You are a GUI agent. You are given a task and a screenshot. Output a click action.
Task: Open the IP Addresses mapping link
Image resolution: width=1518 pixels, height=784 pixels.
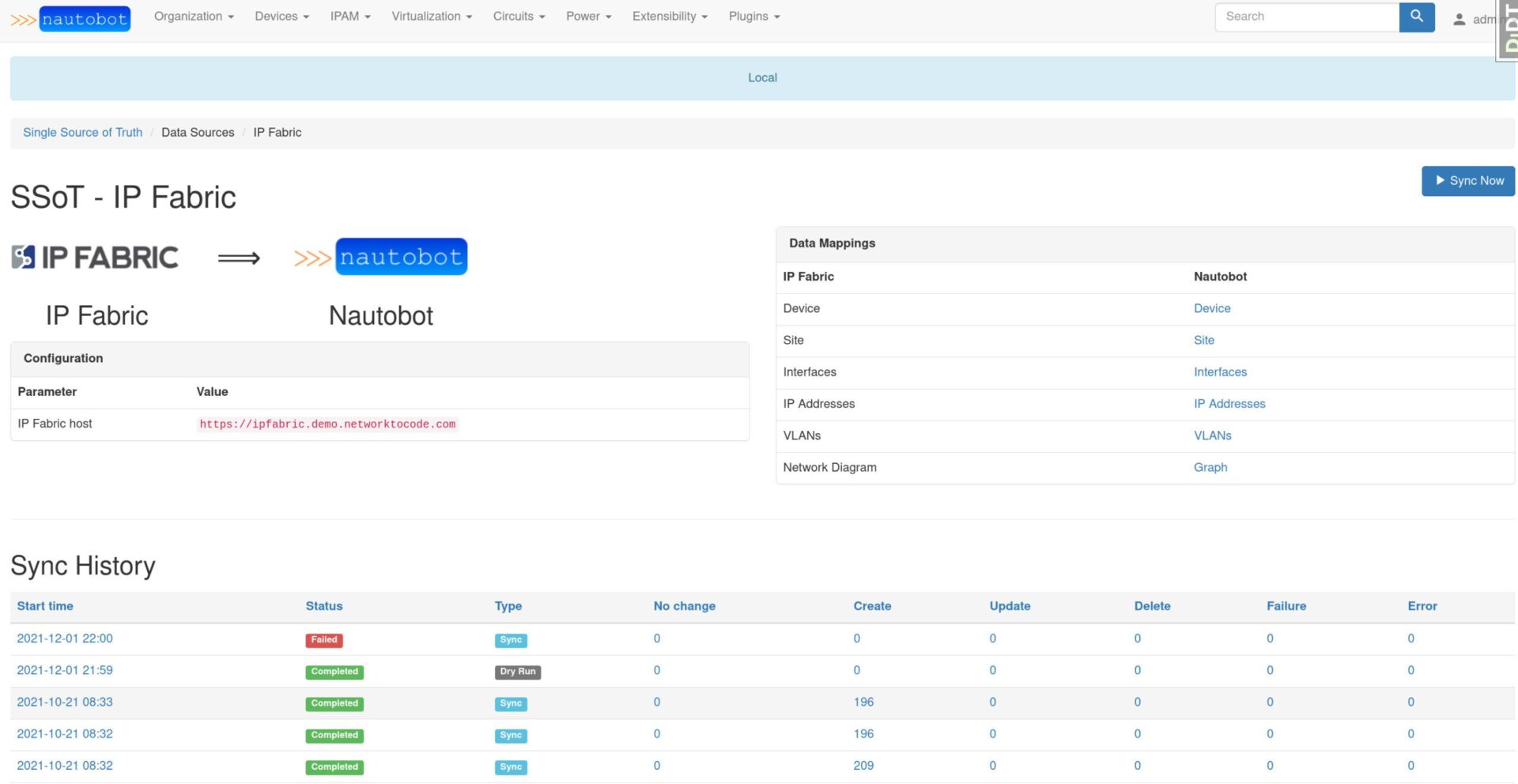coord(1229,404)
